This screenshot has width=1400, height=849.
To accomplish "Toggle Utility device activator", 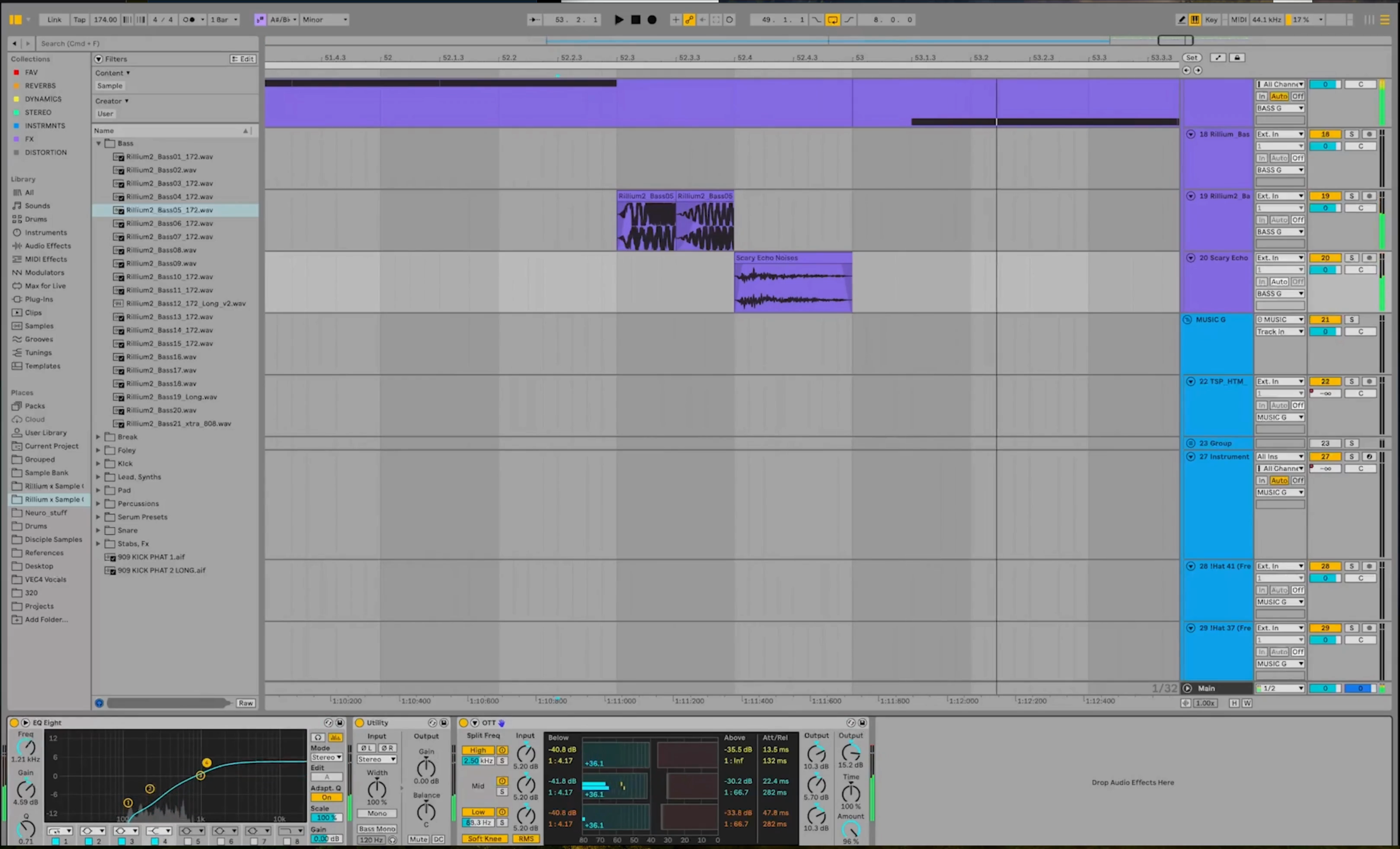I will click(359, 722).
